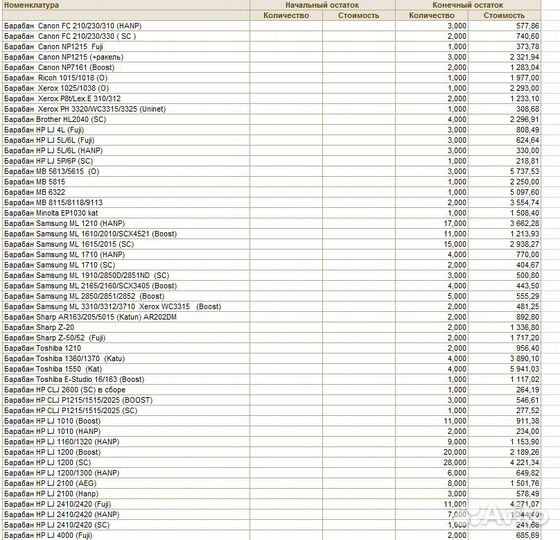This screenshot has width=560, height=540.
Task: Click the row Барабан Ricoh 1015/1018 (O)
Action: pyautogui.click(x=272, y=78)
